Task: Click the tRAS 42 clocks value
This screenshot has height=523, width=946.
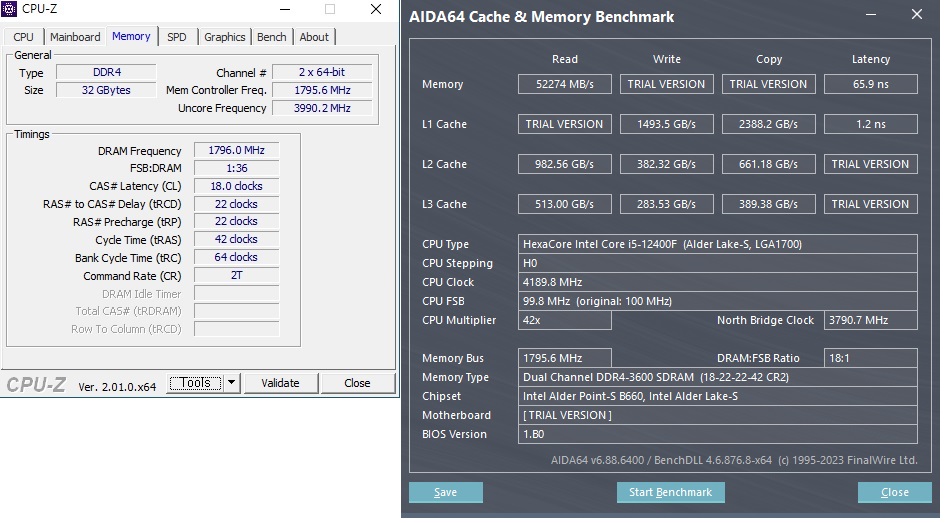Action: [x=236, y=239]
